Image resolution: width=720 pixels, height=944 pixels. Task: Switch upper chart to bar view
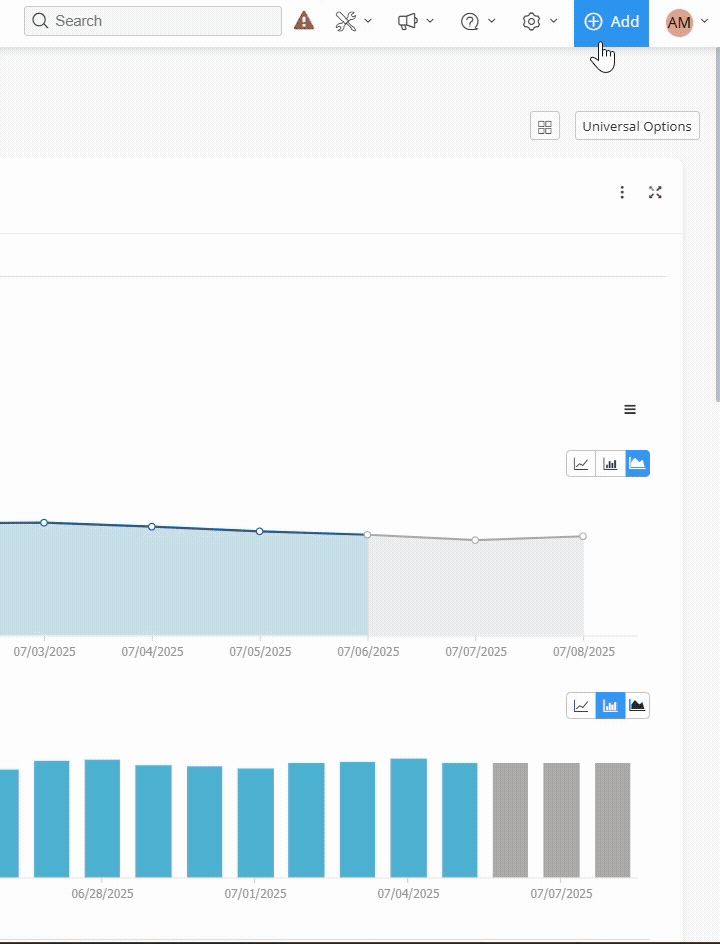(610, 464)
